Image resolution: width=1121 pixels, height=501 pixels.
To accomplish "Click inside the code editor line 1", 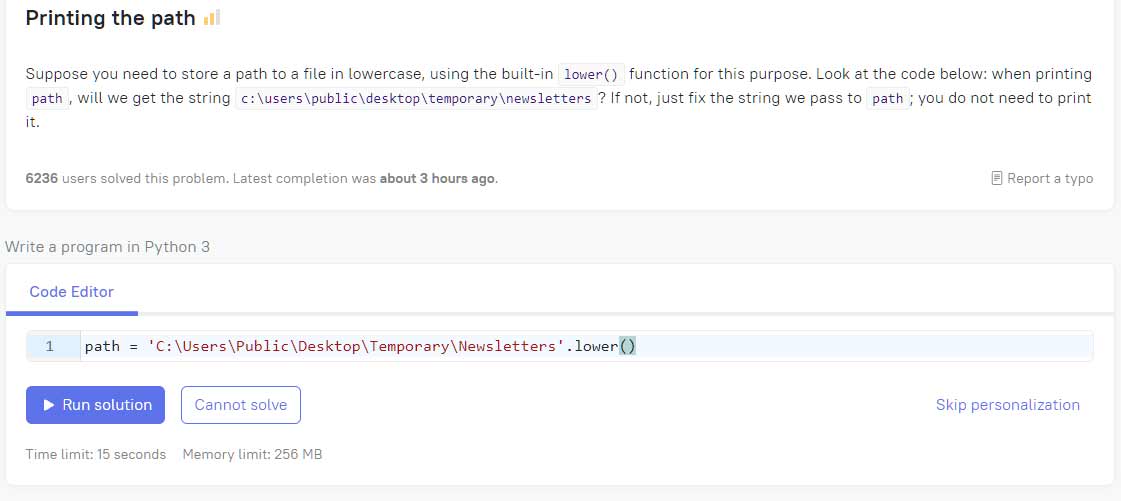I will click(586, 347).
